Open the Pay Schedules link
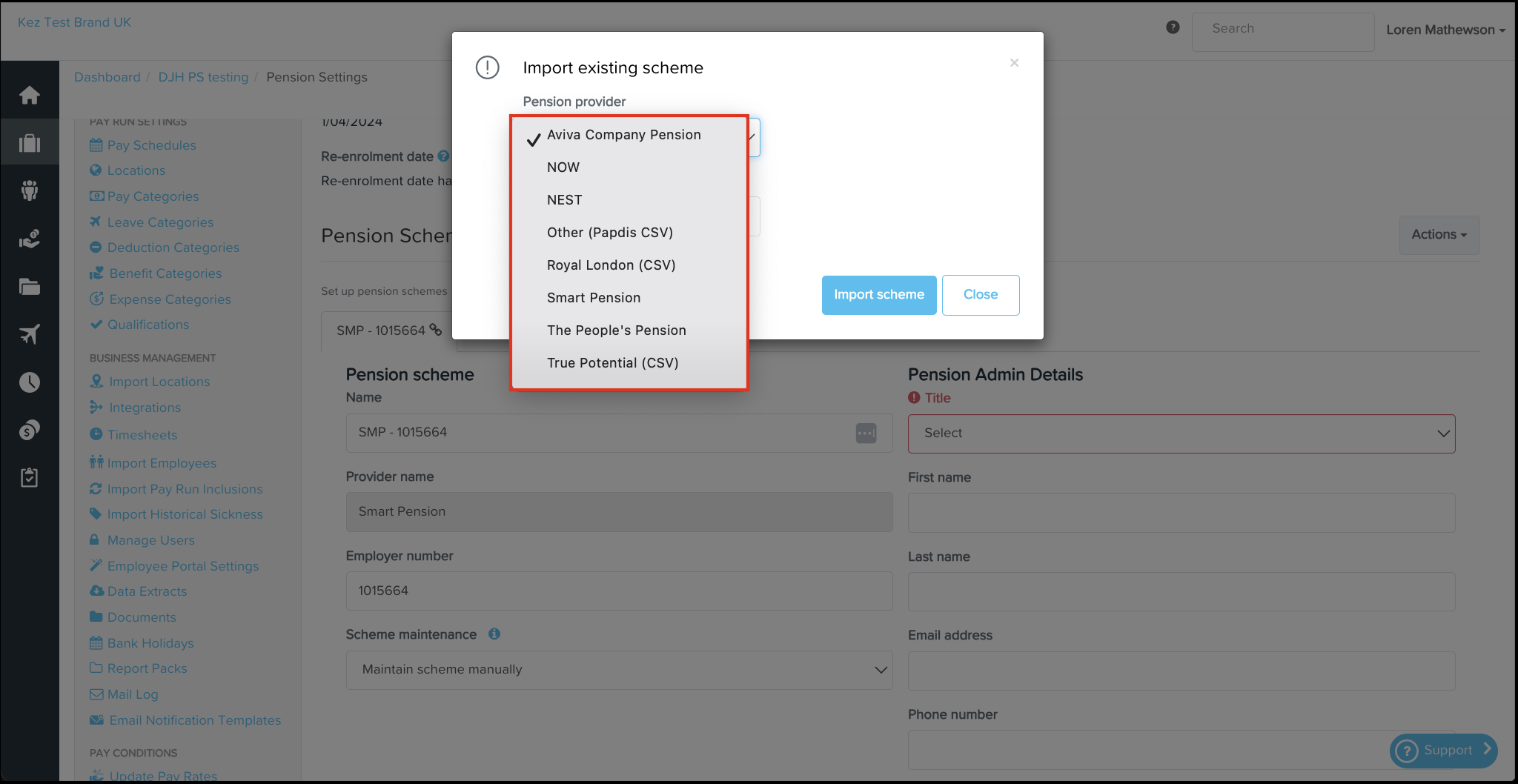 [151, 145]
